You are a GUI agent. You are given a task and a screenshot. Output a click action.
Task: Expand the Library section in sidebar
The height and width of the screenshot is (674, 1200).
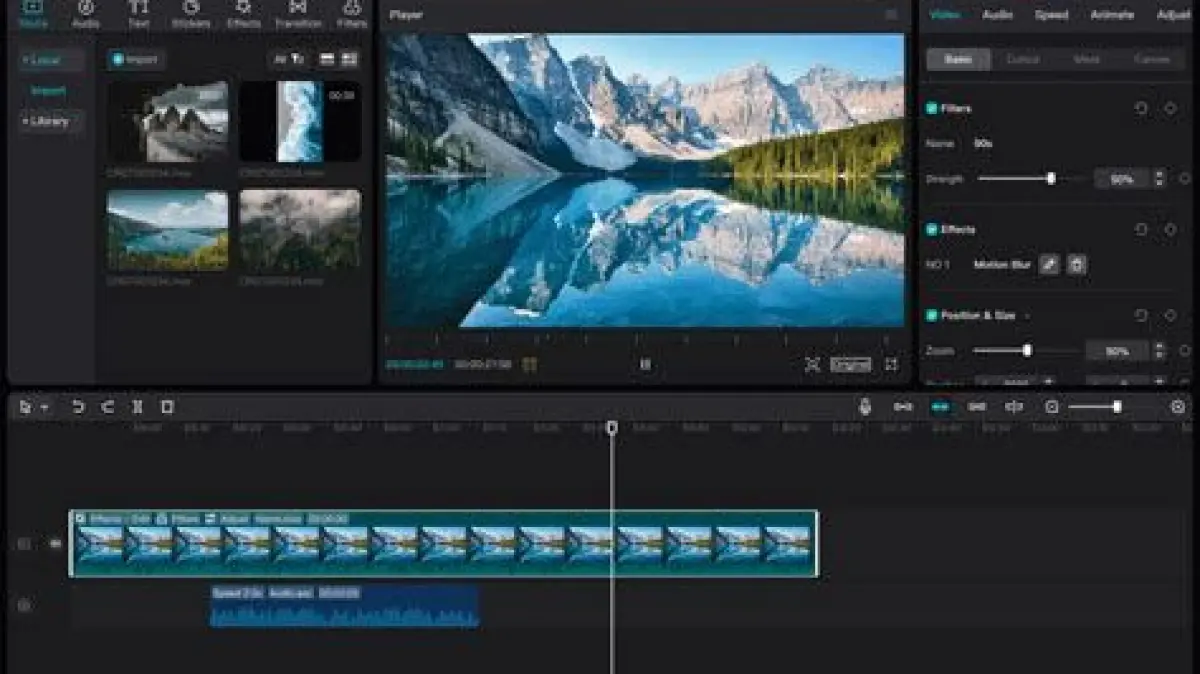(x=47, y=121)
